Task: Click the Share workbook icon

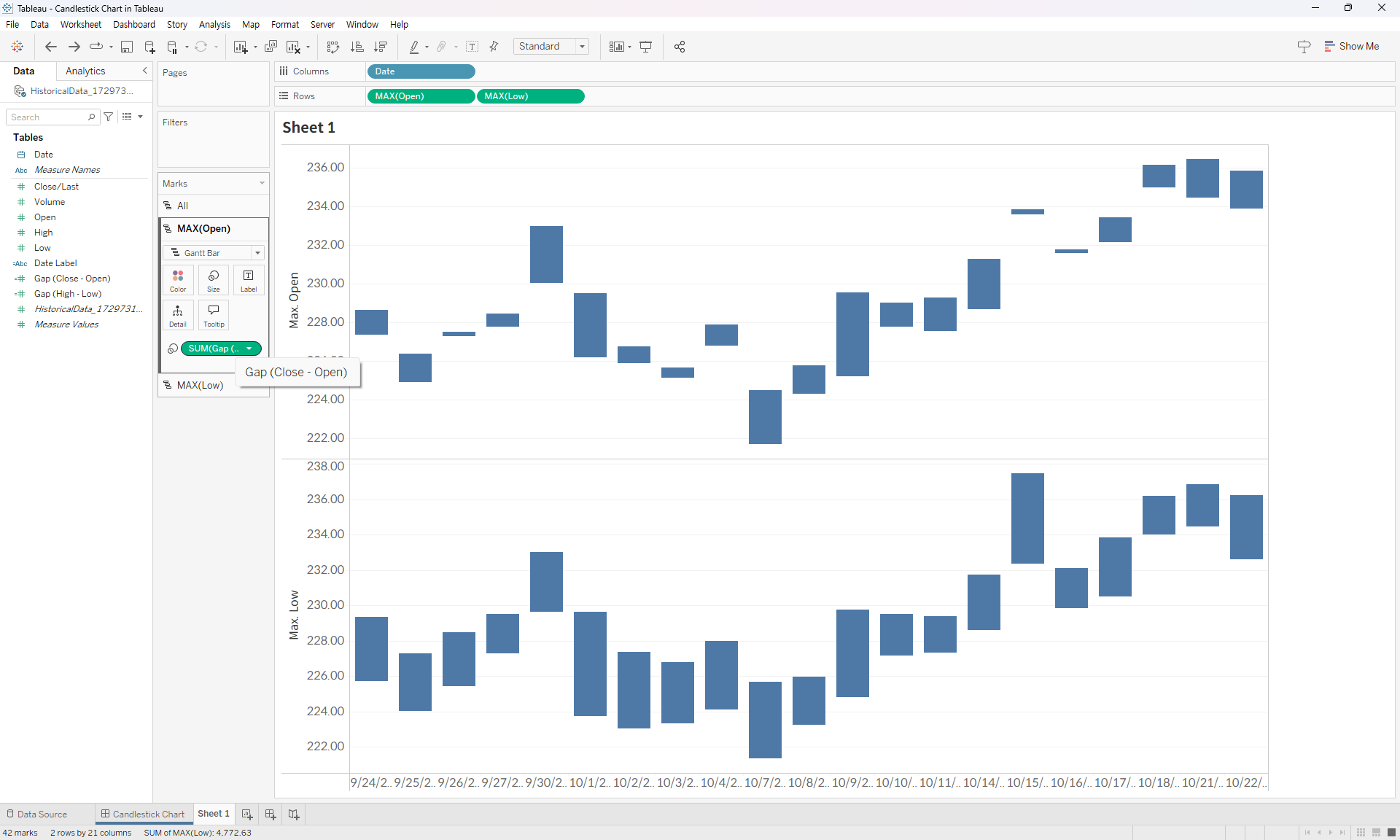Action: (x=680, y=47)
